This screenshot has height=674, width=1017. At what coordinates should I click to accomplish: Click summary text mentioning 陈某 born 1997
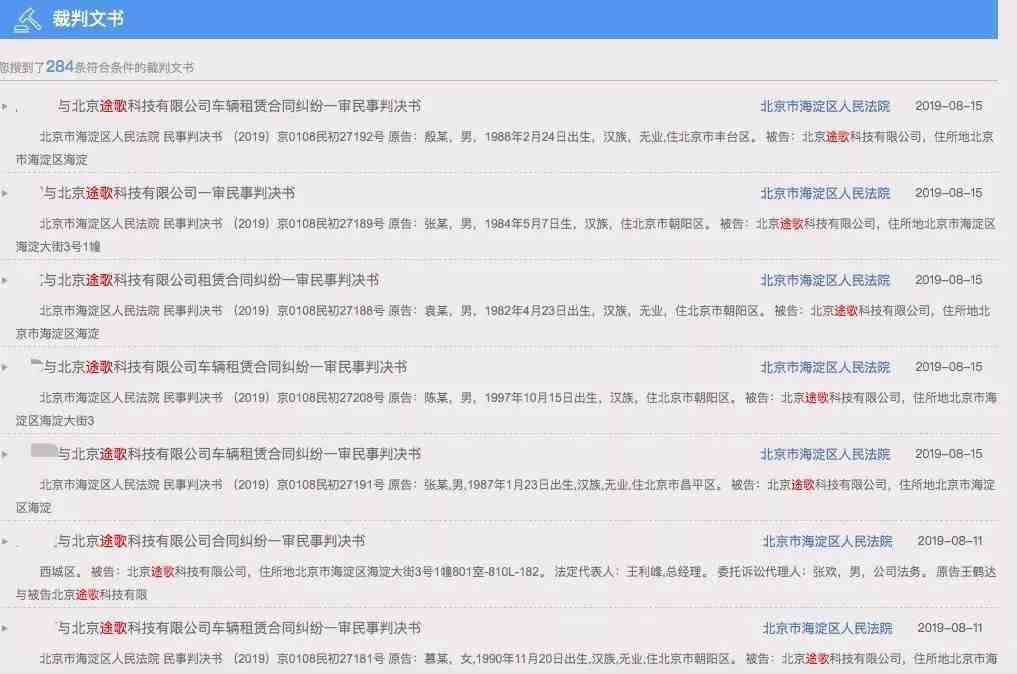tap(506, 408)
